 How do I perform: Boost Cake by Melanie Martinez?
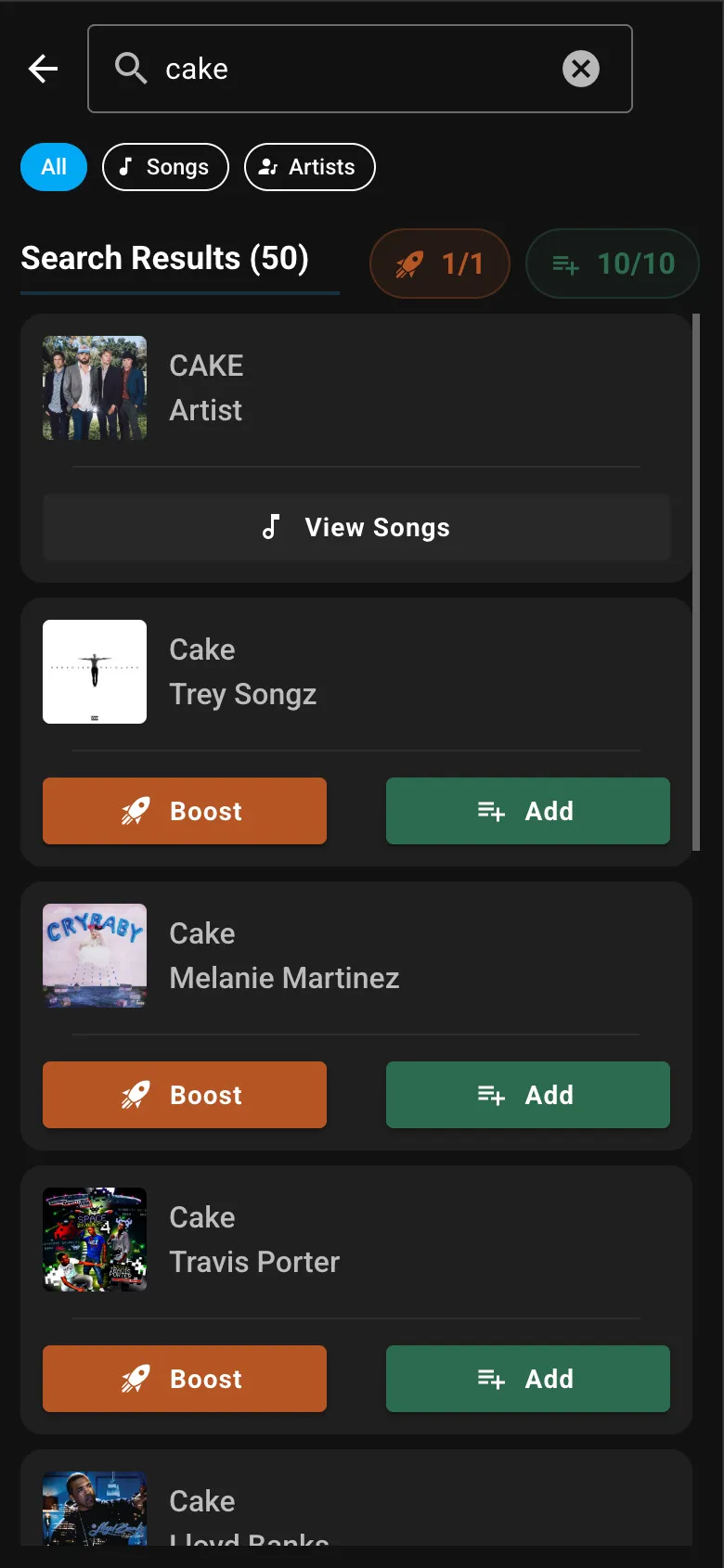pos(184,1095)
